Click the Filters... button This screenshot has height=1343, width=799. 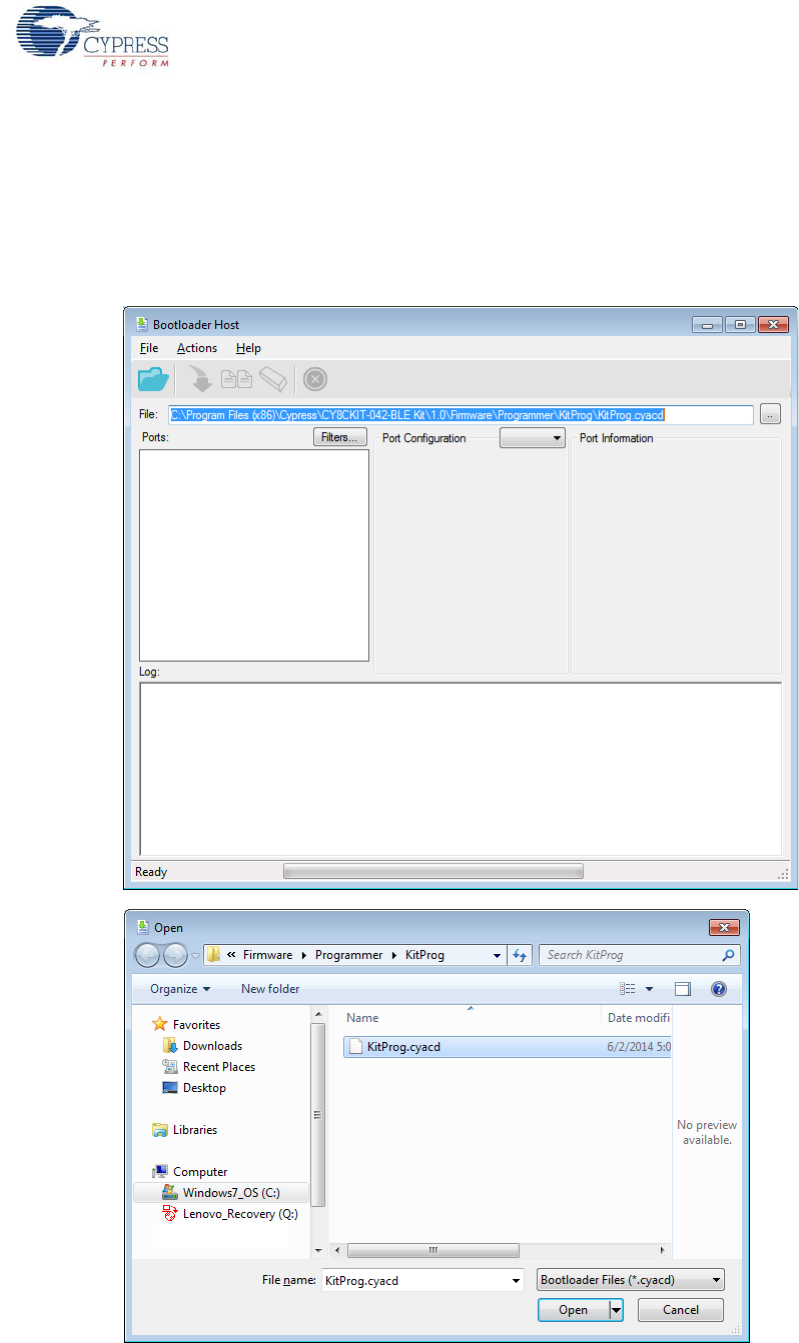pyautogui.click(x=340, y=438)
